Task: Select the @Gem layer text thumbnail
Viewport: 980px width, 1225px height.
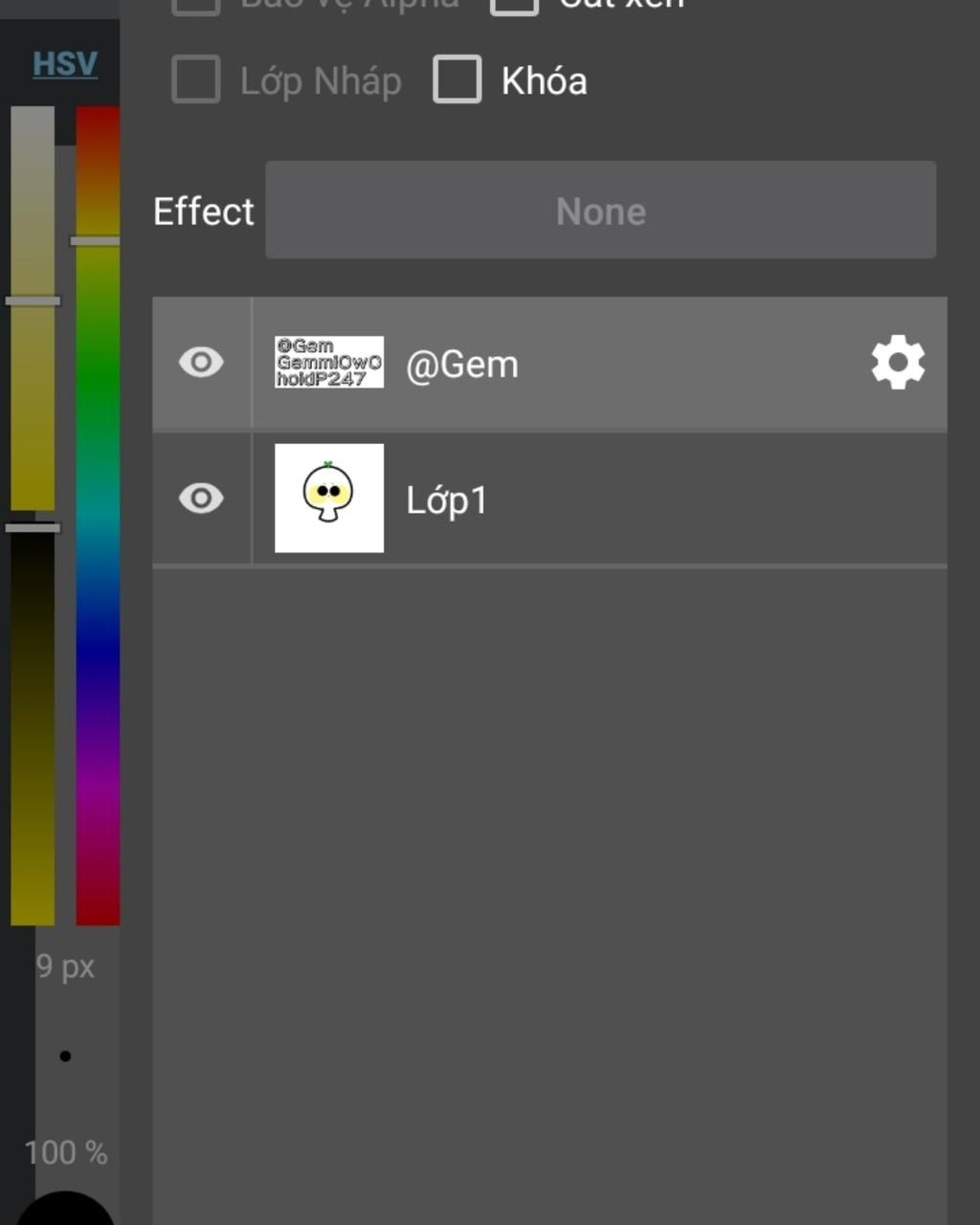Action: (329, 362)
